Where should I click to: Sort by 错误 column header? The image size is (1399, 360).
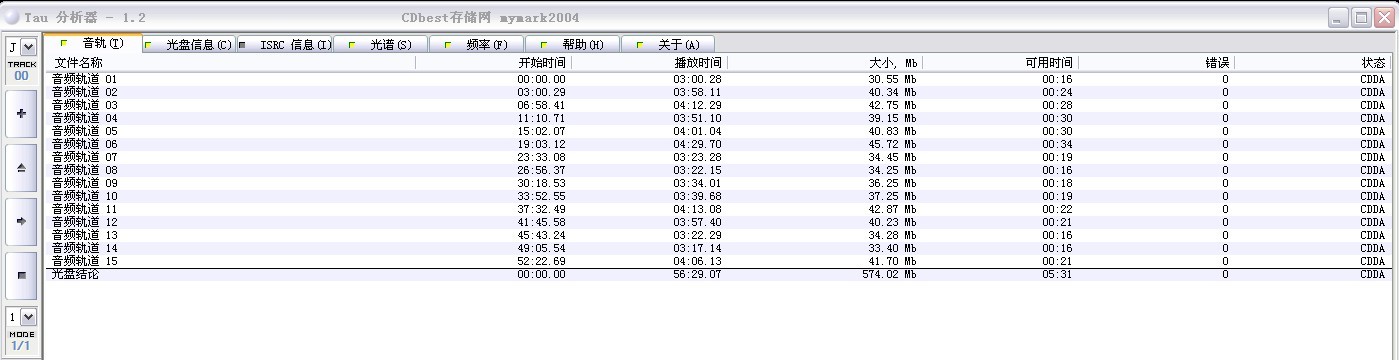(x=1156, y=63)
